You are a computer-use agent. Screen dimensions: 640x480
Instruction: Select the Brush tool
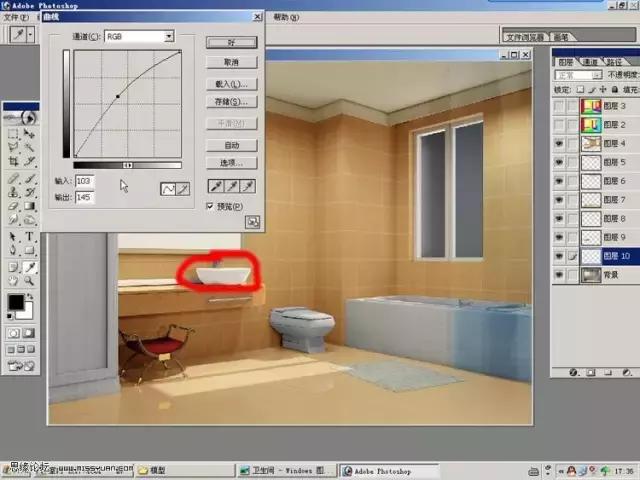29,178
